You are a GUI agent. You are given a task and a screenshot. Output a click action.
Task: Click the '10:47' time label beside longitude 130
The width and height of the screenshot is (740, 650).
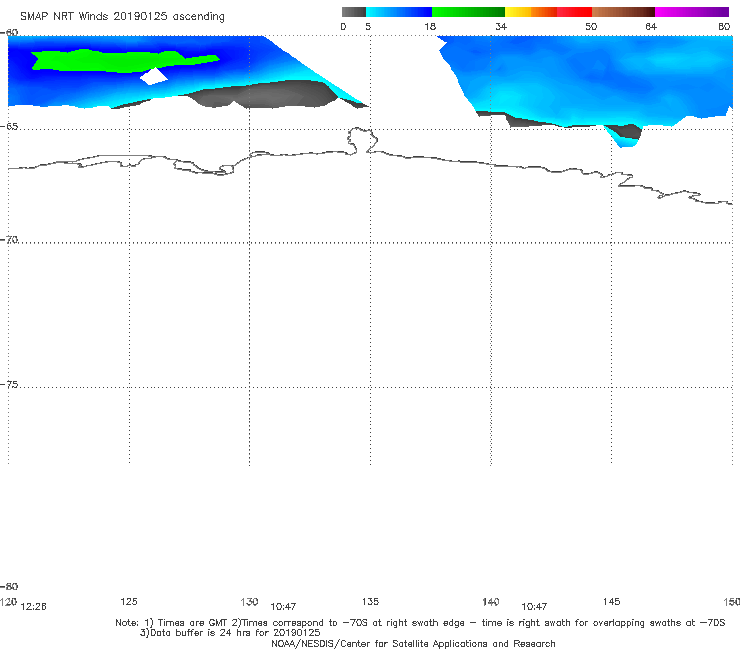pyautogui.click(x=283, y=607)
